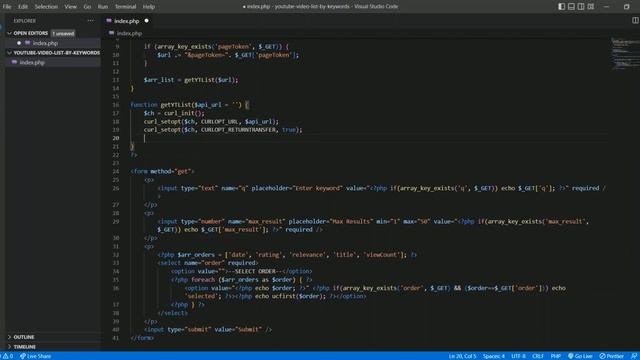The image size is (640, 360).
Task: Click the '$ch = curl_init();' line
Action: (x=174, y=113)
